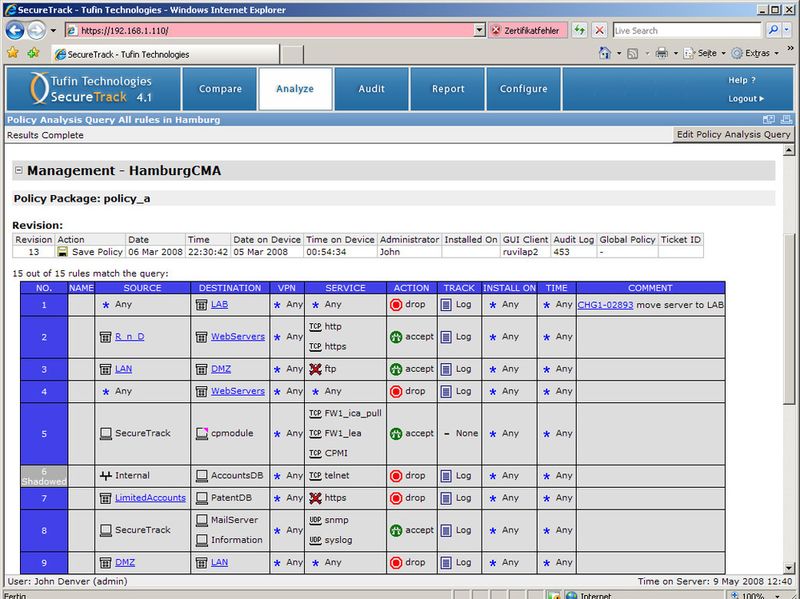800x599 pixels.
Task: Click Edit Policy Analysis Query button
Action: click(733, 135)
